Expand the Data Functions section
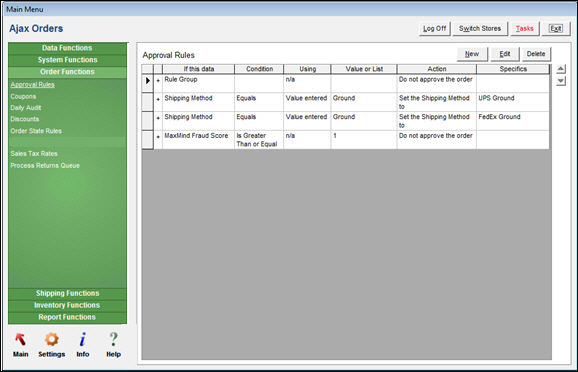This screenshot has height=372, width=578. click(x=67, y=48)
